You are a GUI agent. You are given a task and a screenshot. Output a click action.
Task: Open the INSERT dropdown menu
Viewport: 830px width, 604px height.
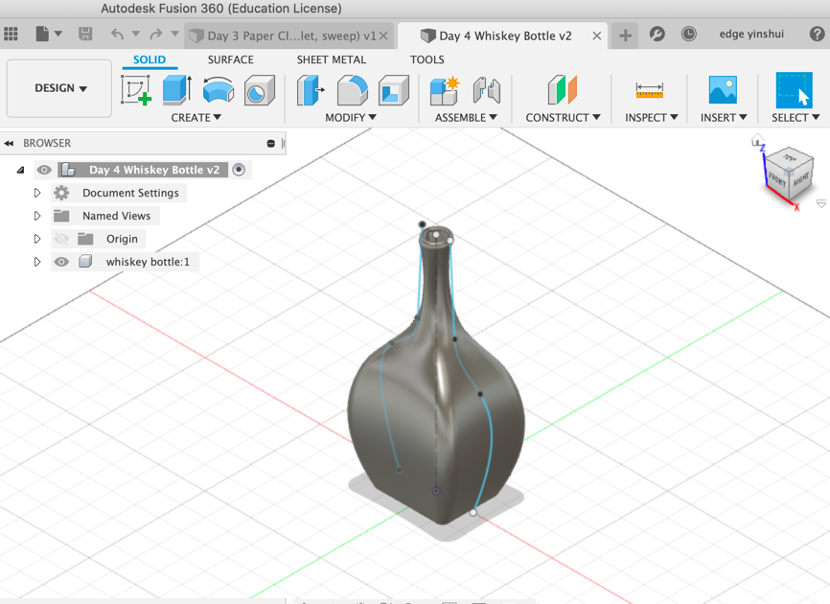coord(724,118)
